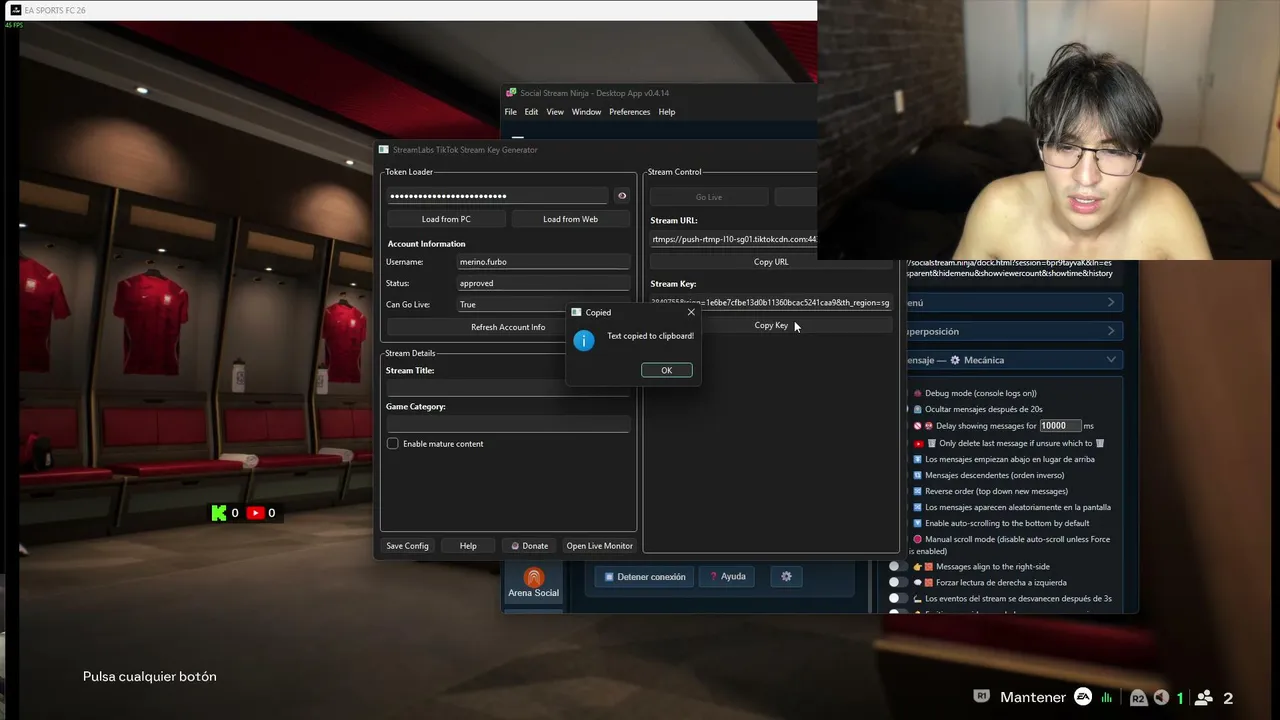This screenshot has height=720, width=1280.
Task: Enable mature content checkbox
Action: [x=393, y=444]
